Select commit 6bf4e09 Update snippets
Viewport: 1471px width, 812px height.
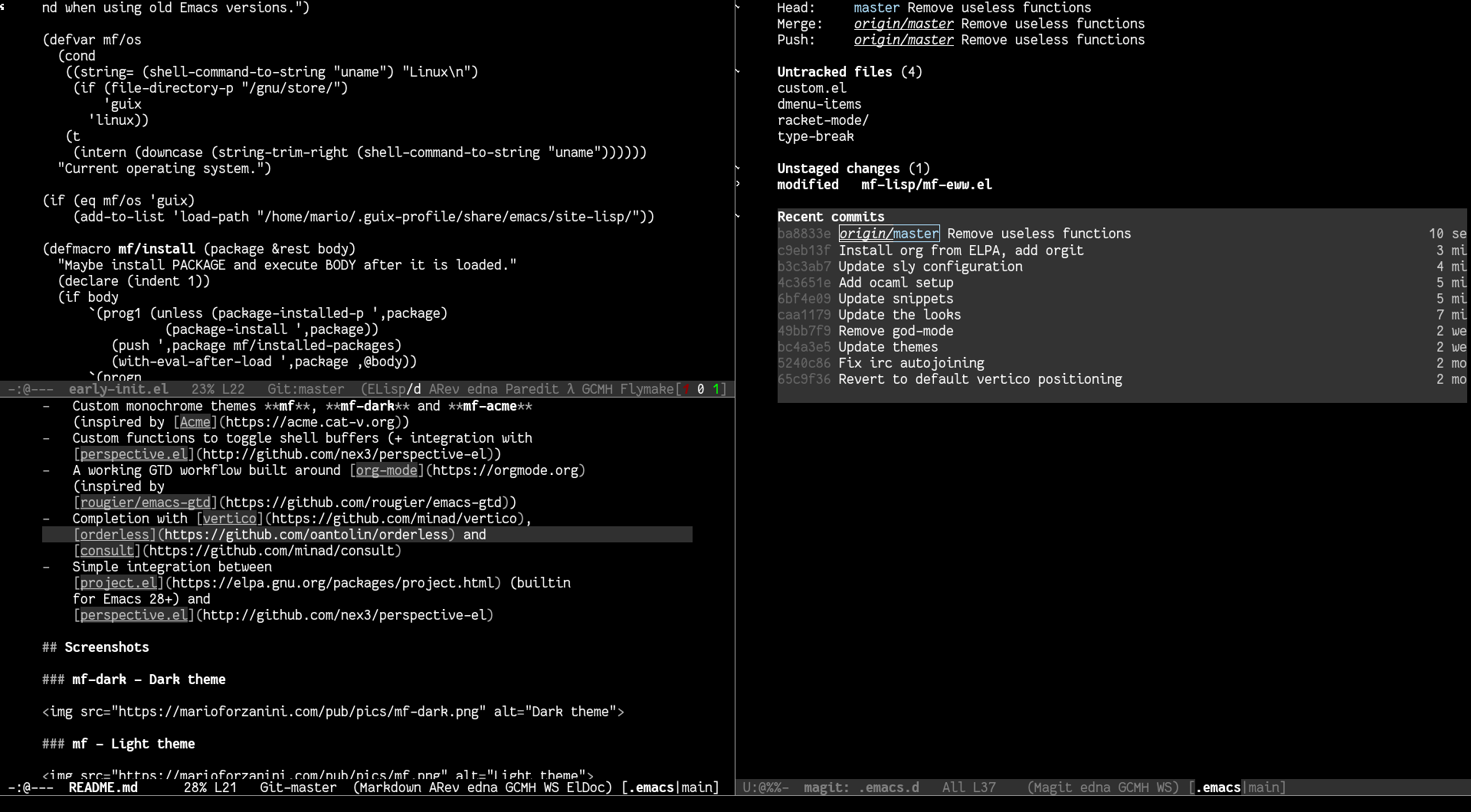click(896, 299)
